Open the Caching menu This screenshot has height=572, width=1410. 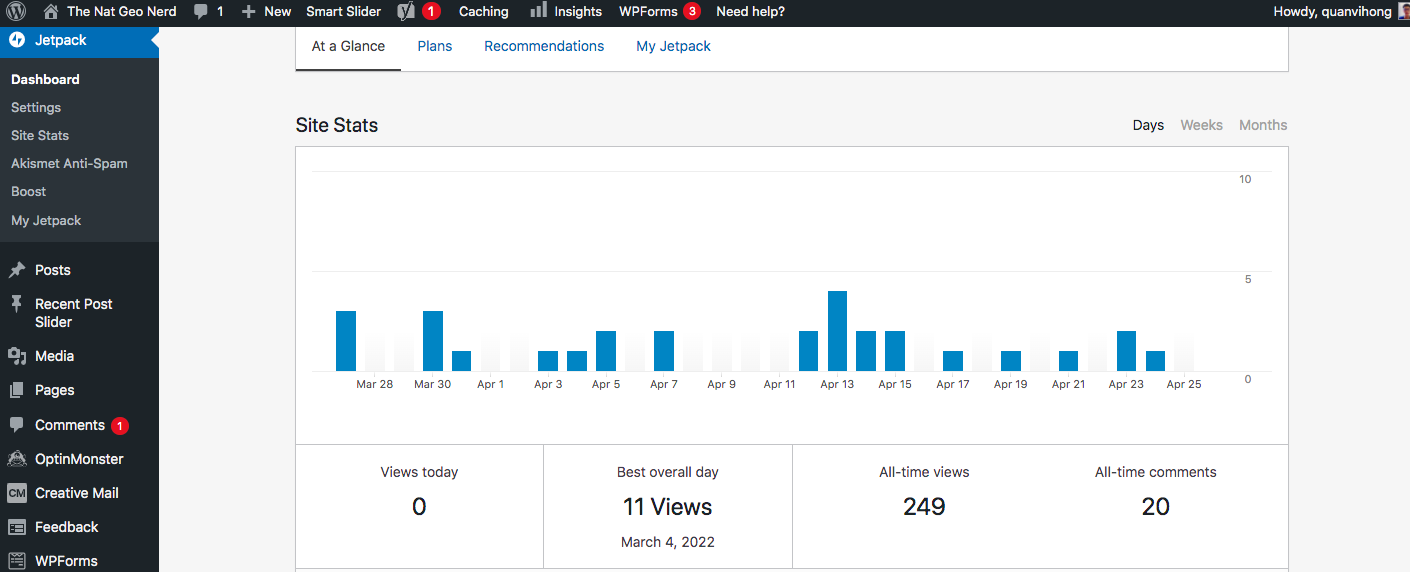coord(484,12)
